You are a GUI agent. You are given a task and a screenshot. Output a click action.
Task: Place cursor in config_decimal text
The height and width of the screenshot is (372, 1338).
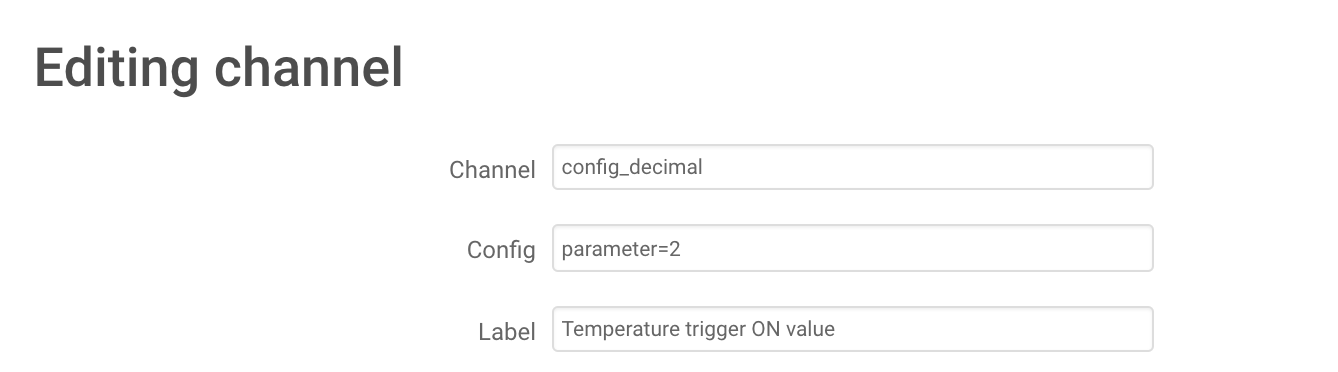click(x=632, y=167)
